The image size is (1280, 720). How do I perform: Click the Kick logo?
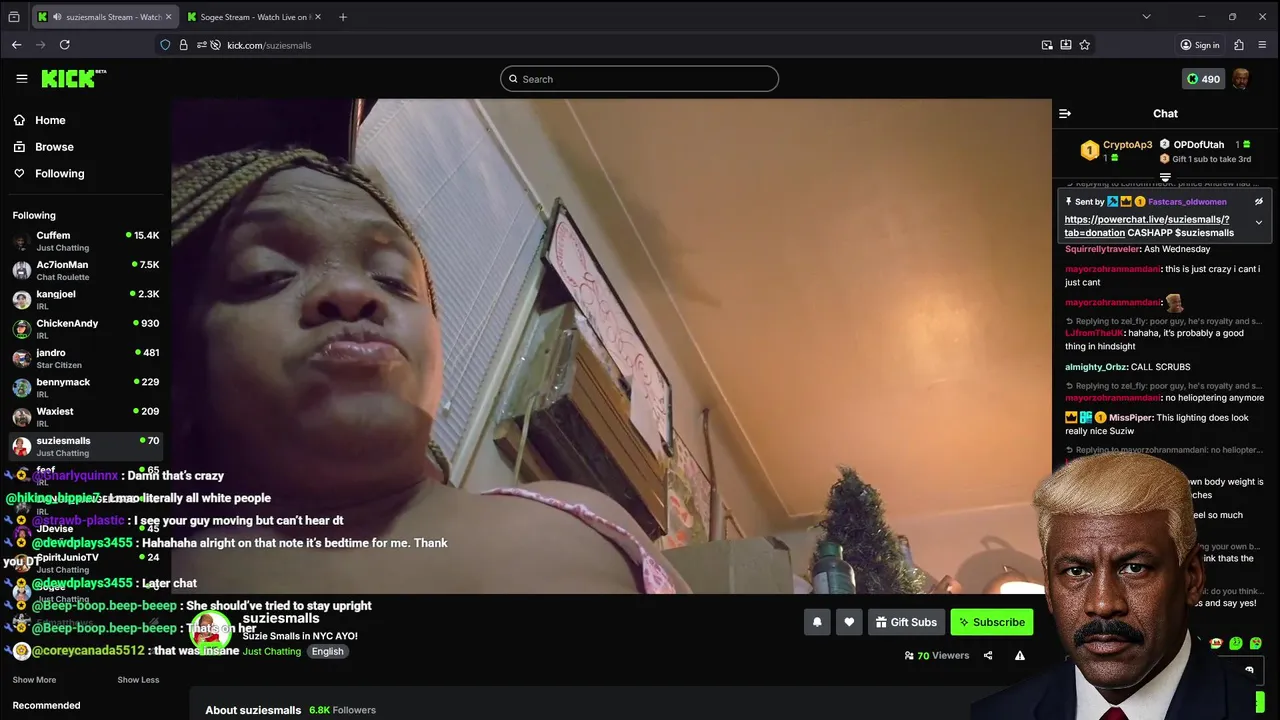73,79
